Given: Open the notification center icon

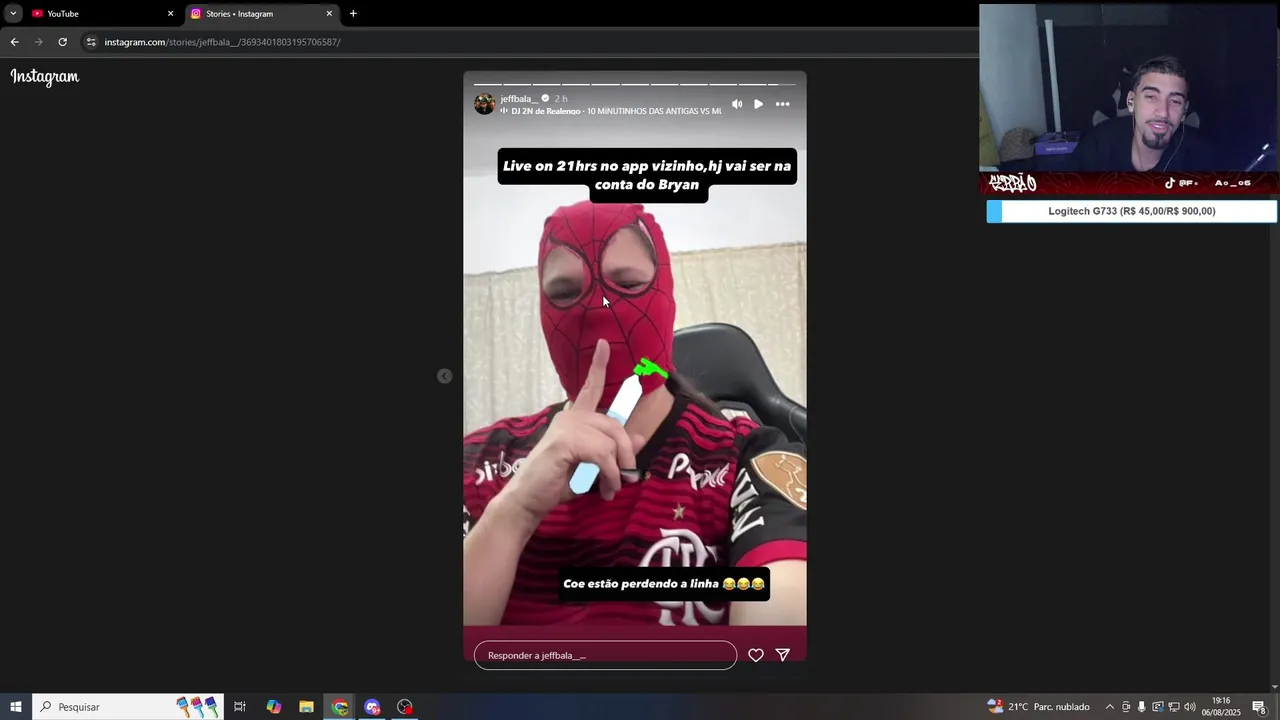Looking at the screenshot, I should [1259, 707].
